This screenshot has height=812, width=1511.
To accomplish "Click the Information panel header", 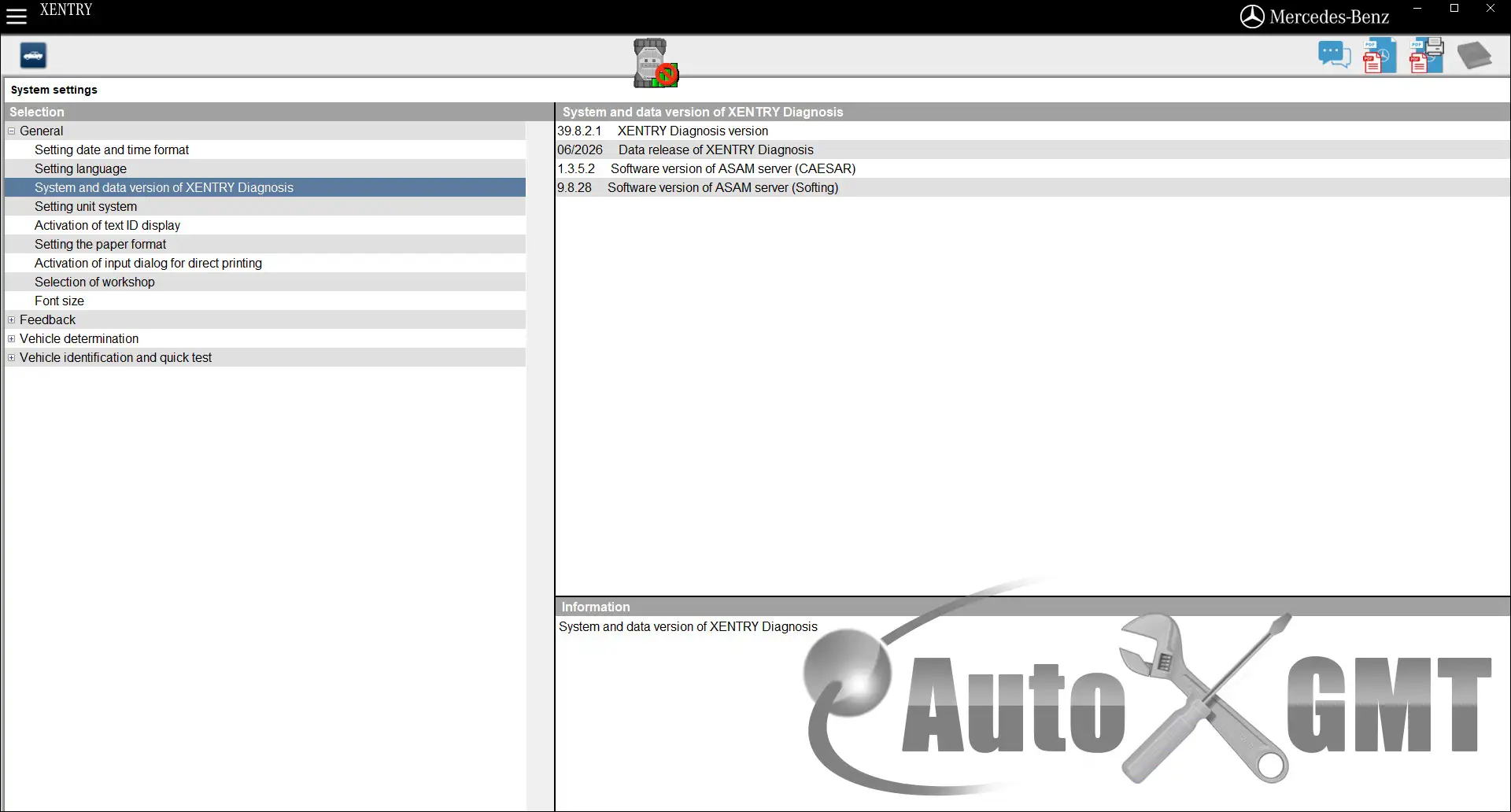I will pyautogui.click(x=1033, y=607).
